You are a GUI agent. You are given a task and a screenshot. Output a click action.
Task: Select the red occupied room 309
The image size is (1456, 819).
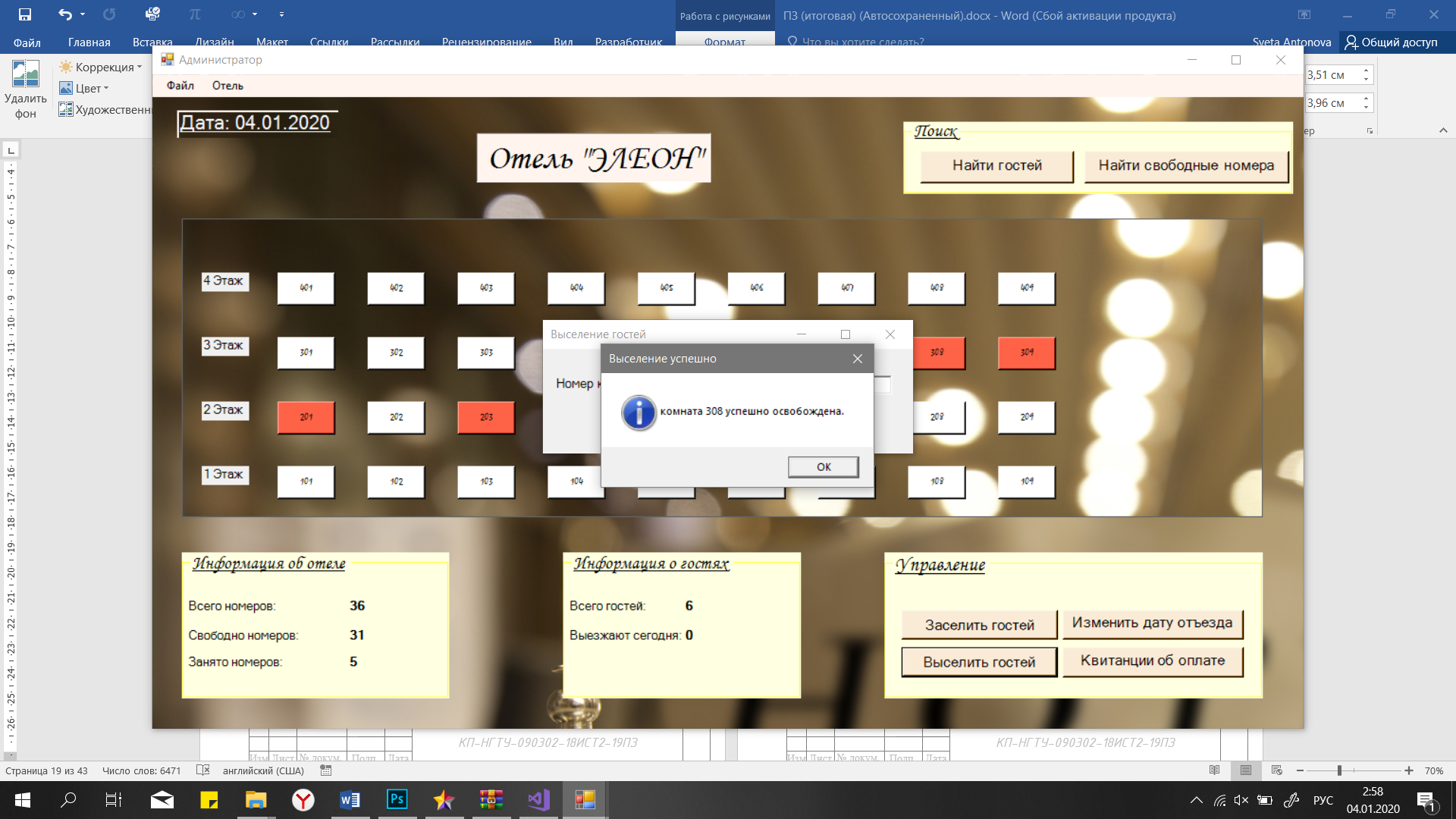1027,353
